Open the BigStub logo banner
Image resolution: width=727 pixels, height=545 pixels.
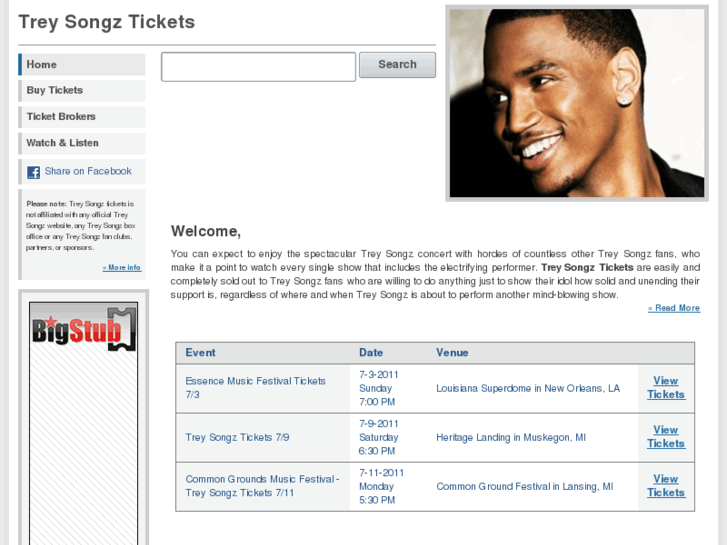pyautogui.click(x=83, y=329)
